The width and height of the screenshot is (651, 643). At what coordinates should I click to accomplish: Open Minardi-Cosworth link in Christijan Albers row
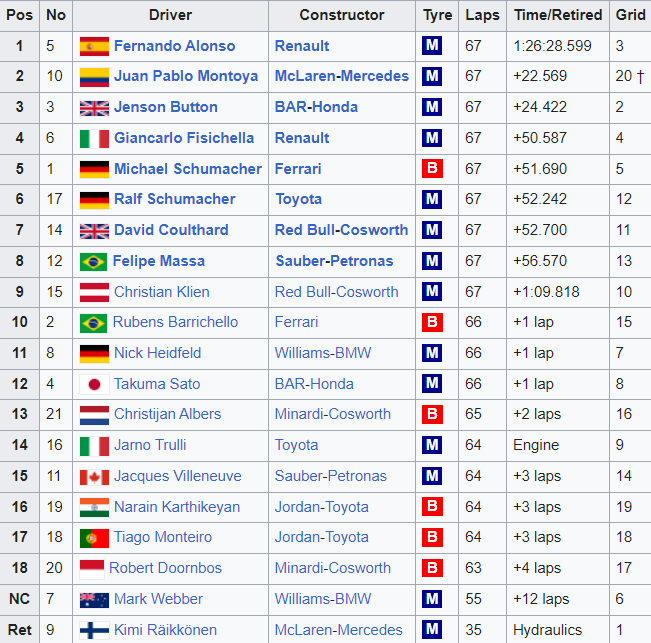tap(333, 414)
